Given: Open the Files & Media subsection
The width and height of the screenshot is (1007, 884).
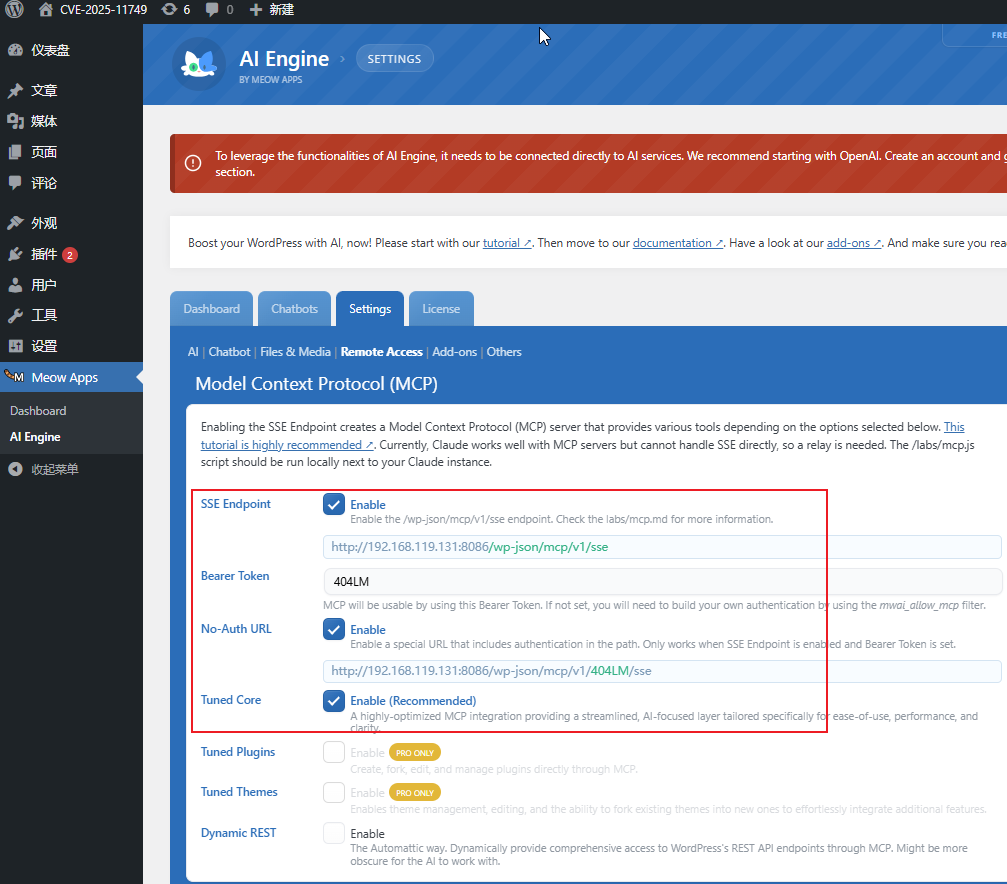Looking at the screenshot, I should tap(295, 352).
